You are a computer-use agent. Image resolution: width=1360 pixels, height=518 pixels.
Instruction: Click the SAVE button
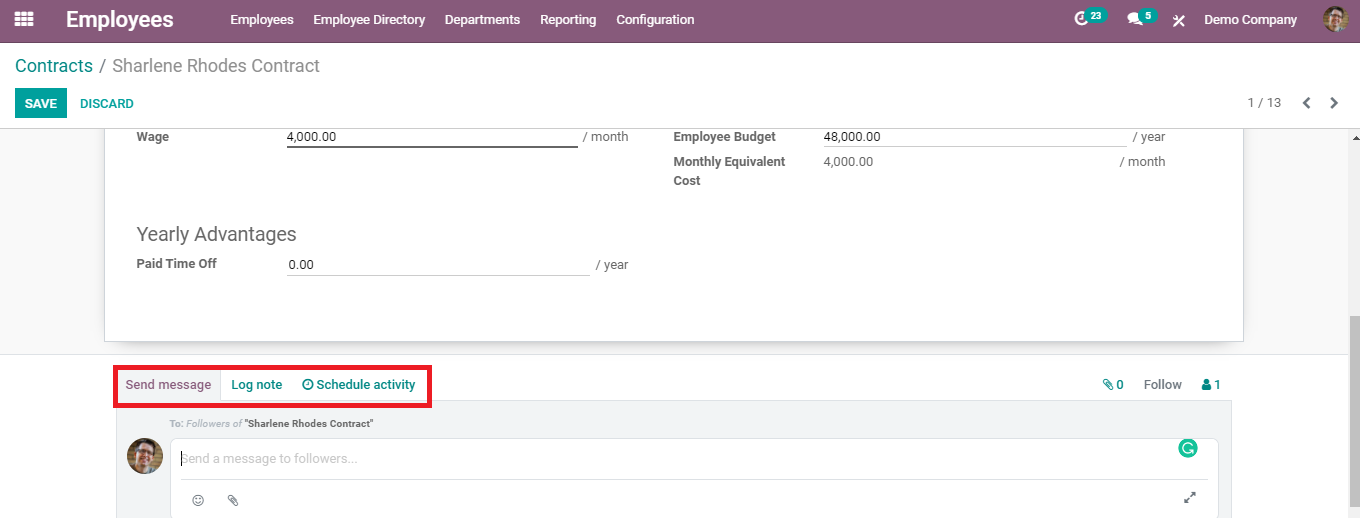point(41,104)
